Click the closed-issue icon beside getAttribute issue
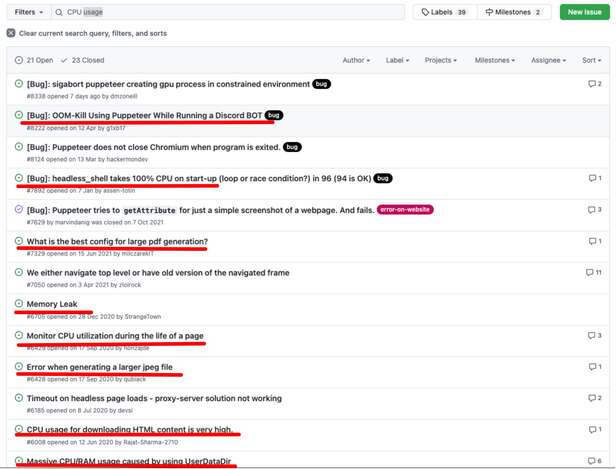Viewport: 616px width, 469px height. coord(19,210)
